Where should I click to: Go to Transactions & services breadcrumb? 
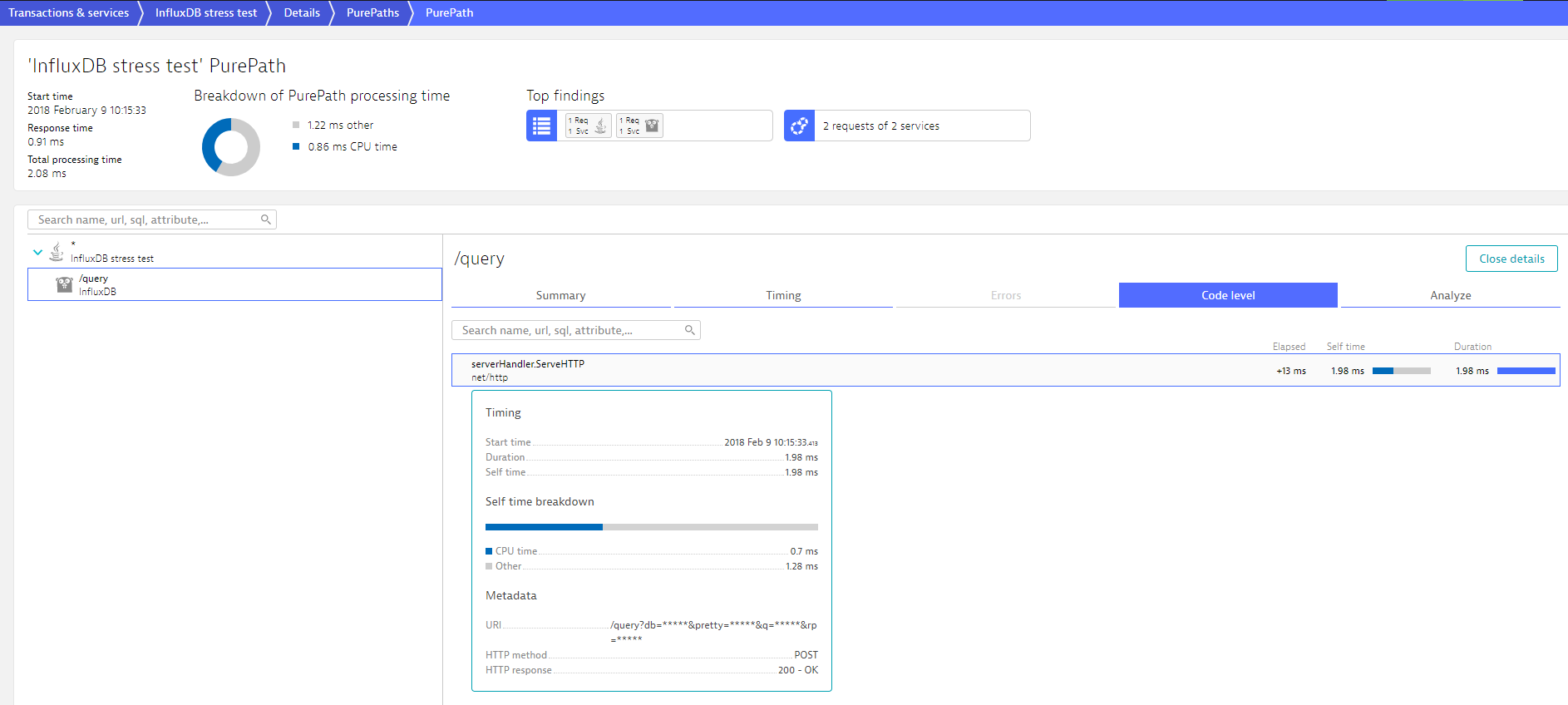point(69,12)
